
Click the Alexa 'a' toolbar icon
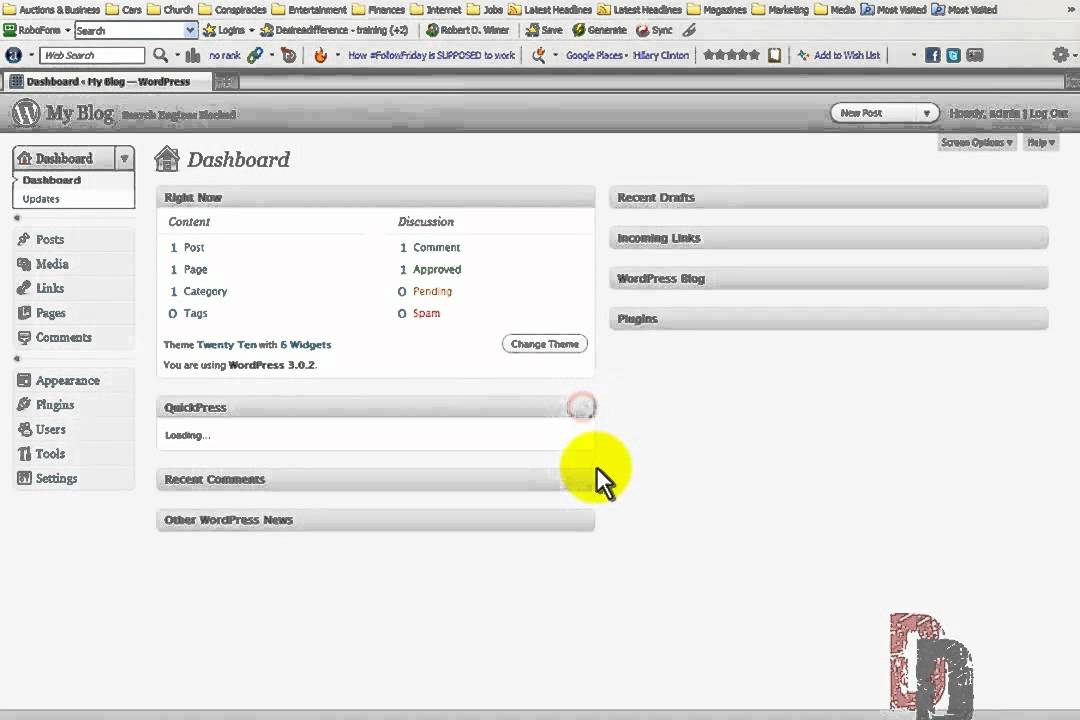click(x=13, y=55)
